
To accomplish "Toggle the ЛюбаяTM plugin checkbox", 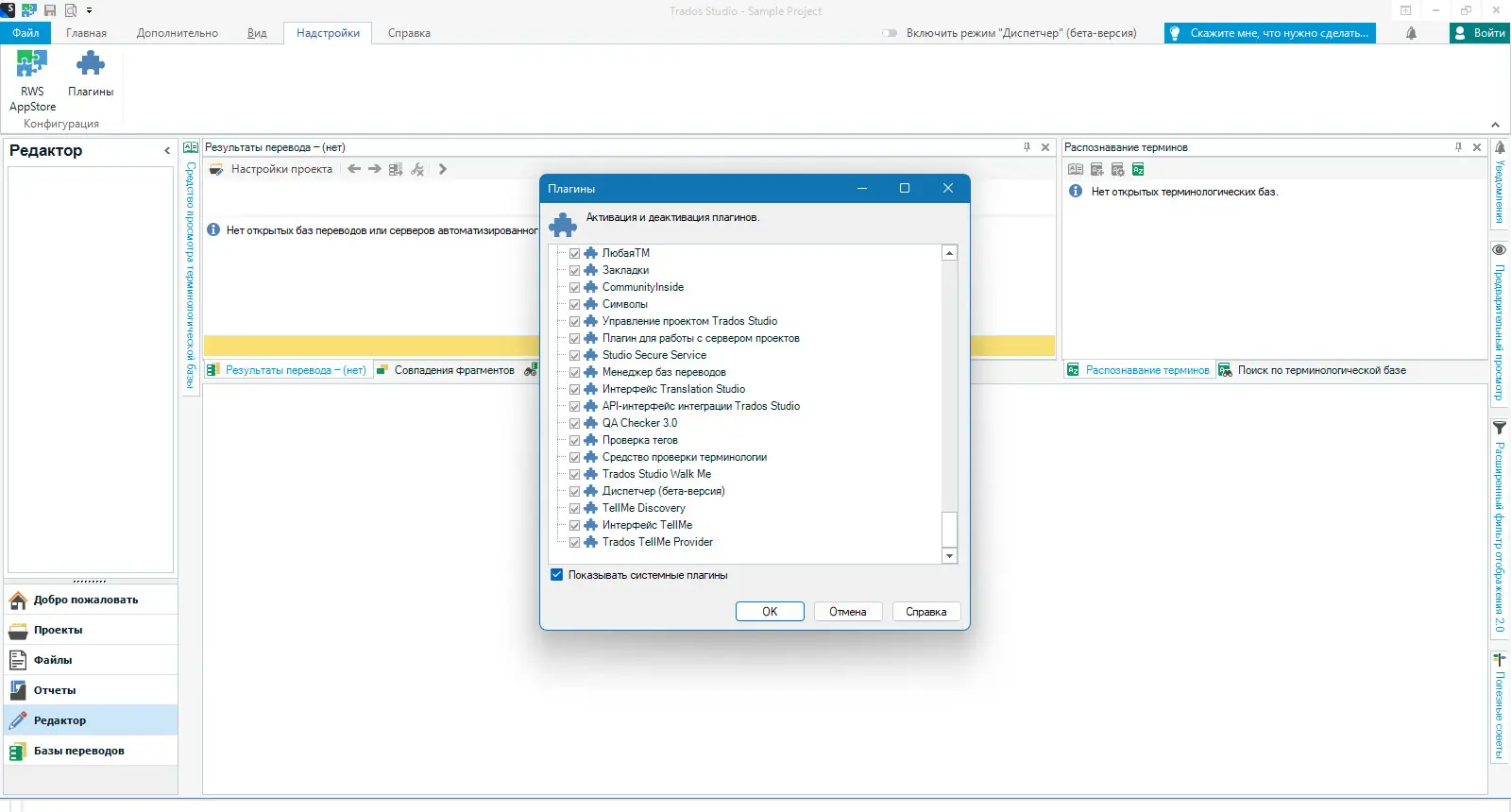I will [x=574, y=253].
